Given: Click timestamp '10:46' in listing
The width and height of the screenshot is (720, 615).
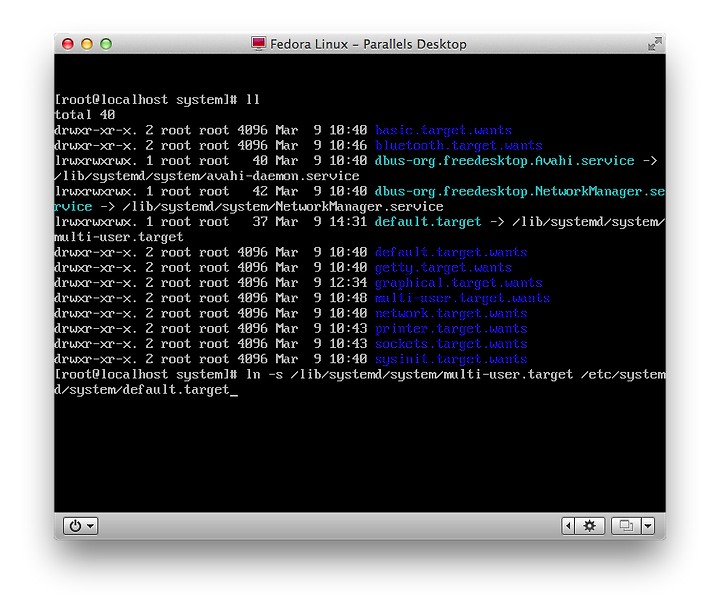Looking at the screenshot, I should 348,146.
